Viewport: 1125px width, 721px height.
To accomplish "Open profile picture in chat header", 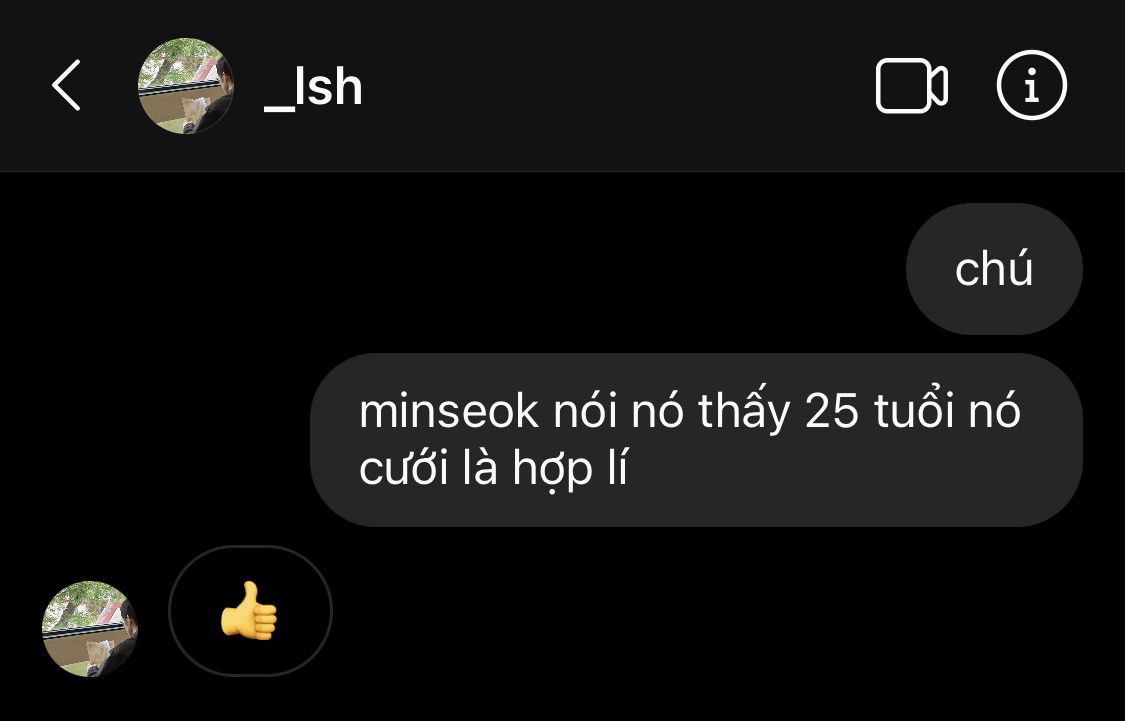I will 186,85.
